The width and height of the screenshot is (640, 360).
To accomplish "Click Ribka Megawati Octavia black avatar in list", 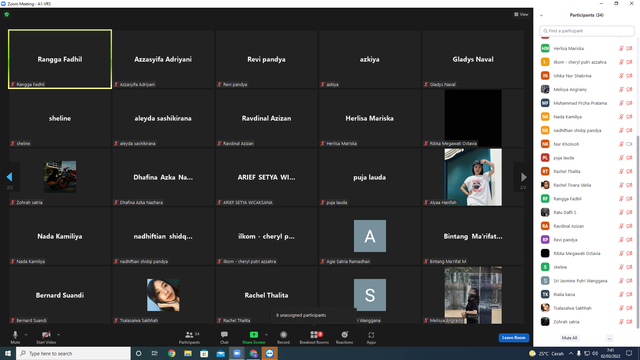I will 545,253.
